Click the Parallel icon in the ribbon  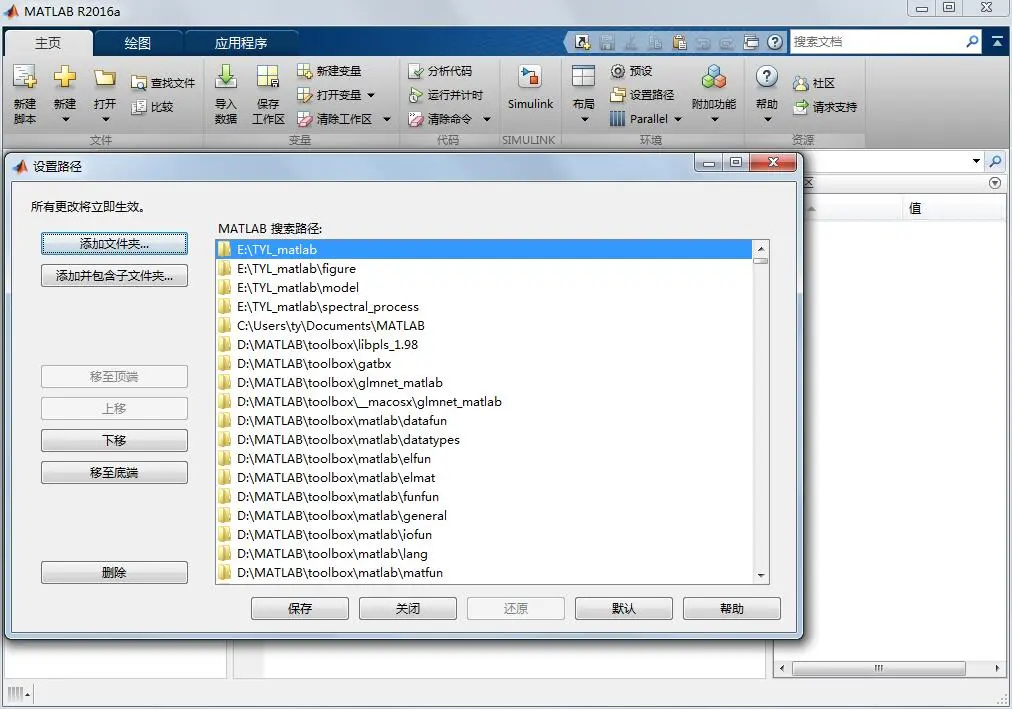coord(618,119)
